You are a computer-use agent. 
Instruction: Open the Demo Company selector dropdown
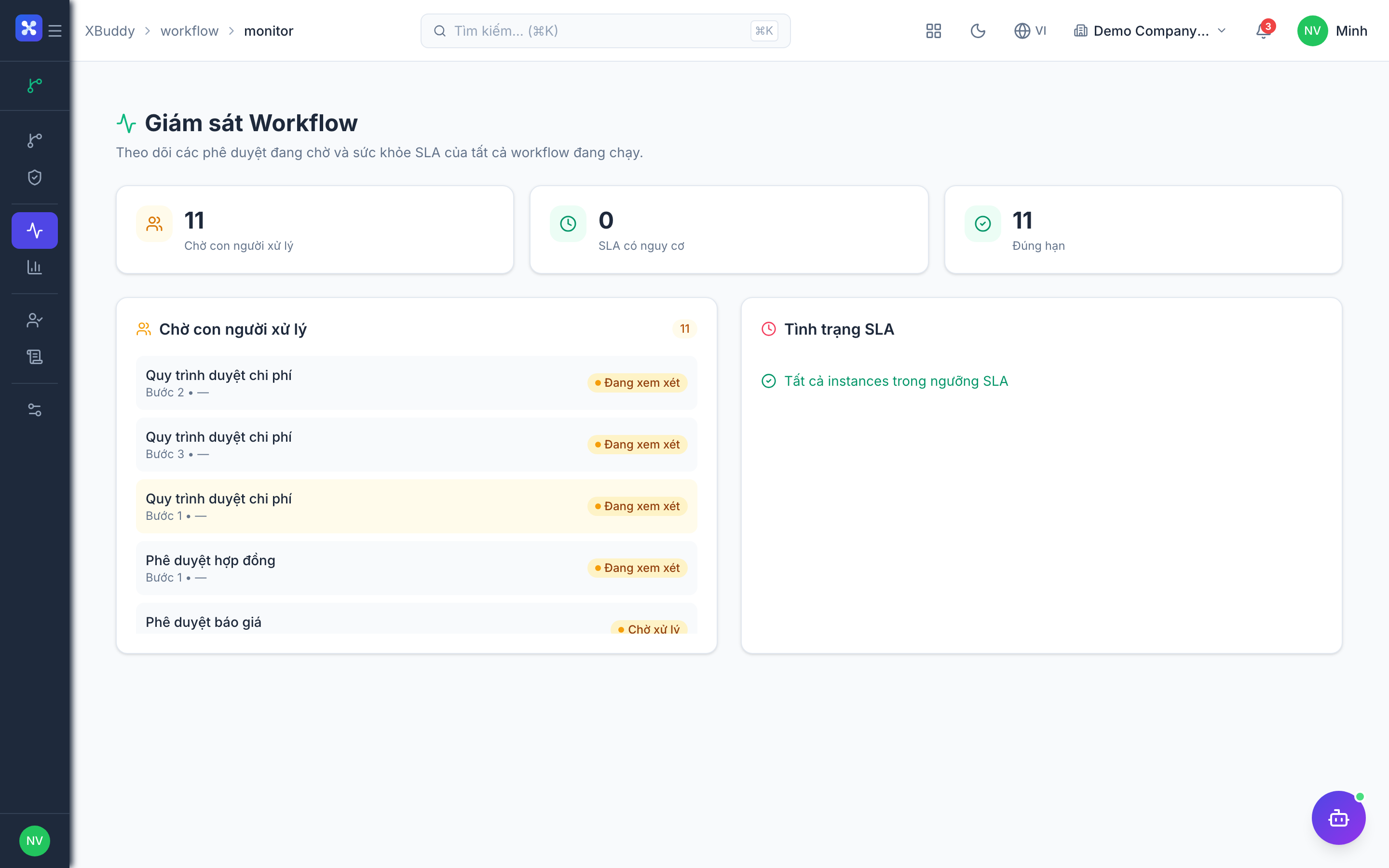click(x=1150, y=31)
